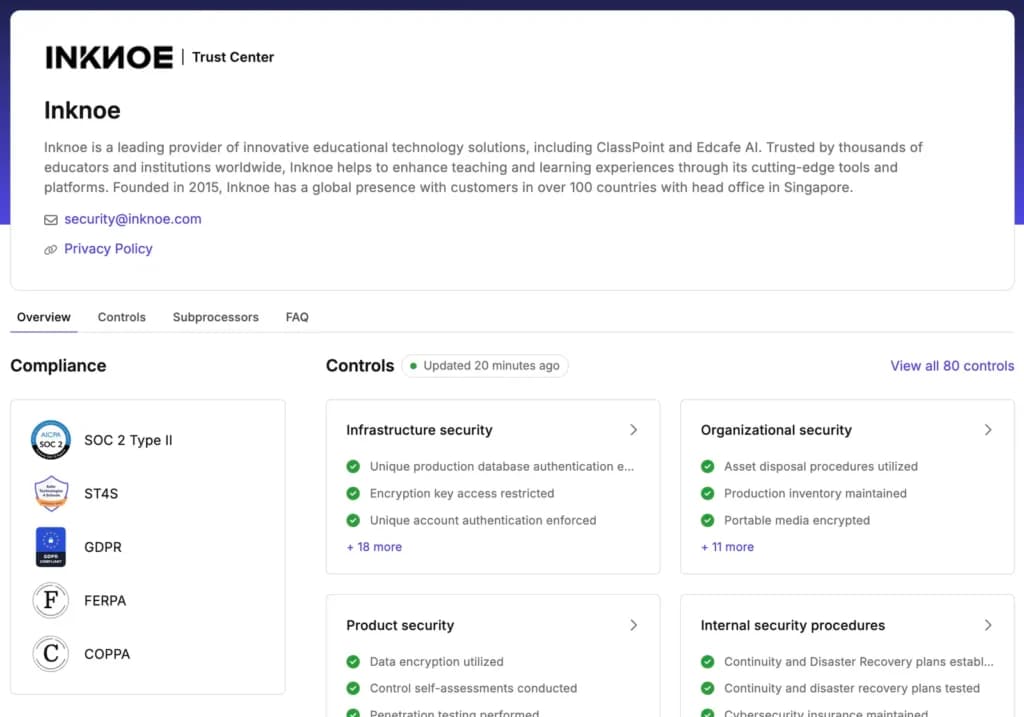Viewport: 1024px width, 717px height.
Task: Click the chain link icon beside Privacy Policy
Action: [x=51, y=249]
